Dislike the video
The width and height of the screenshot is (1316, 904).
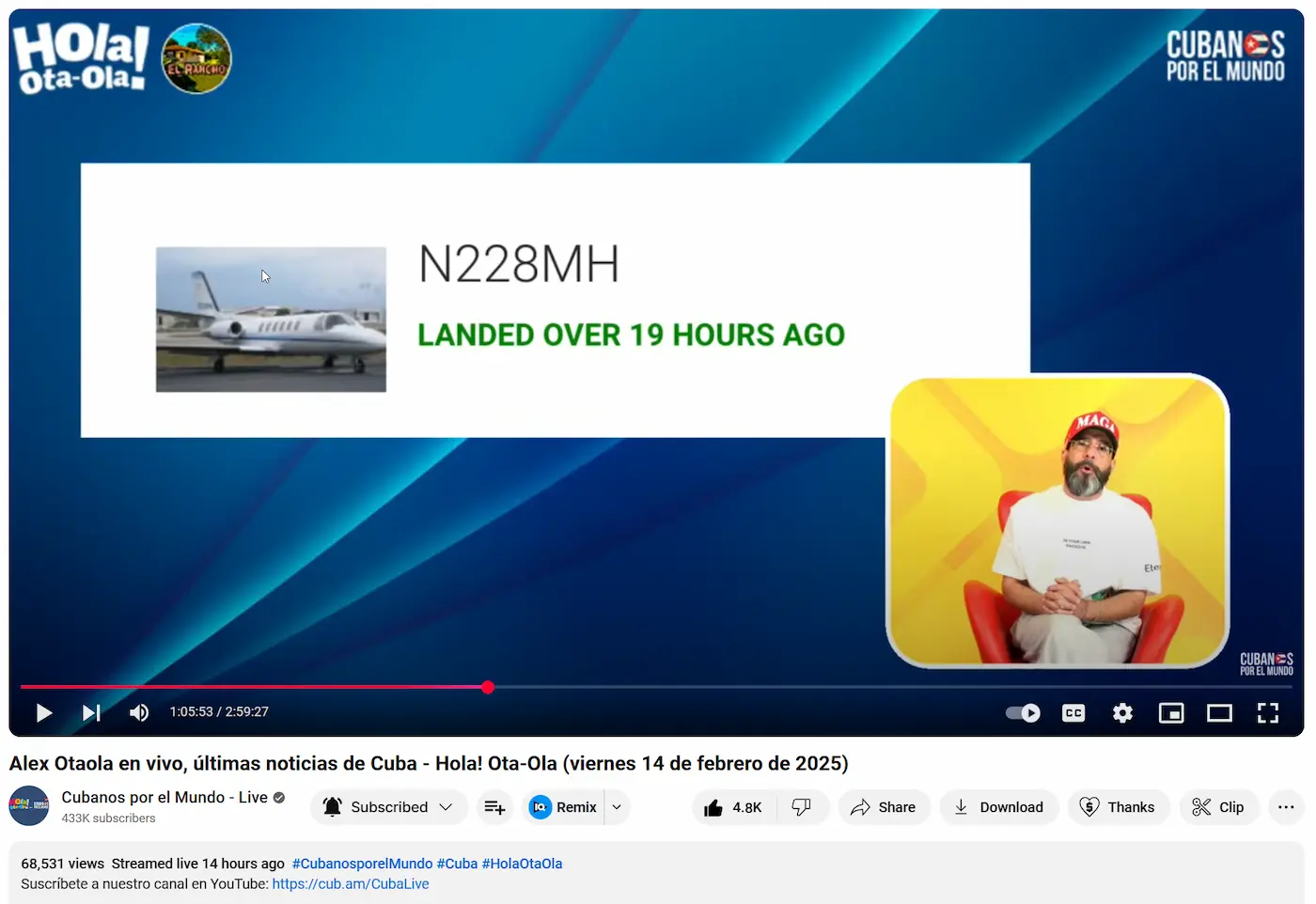coord(802,807)
